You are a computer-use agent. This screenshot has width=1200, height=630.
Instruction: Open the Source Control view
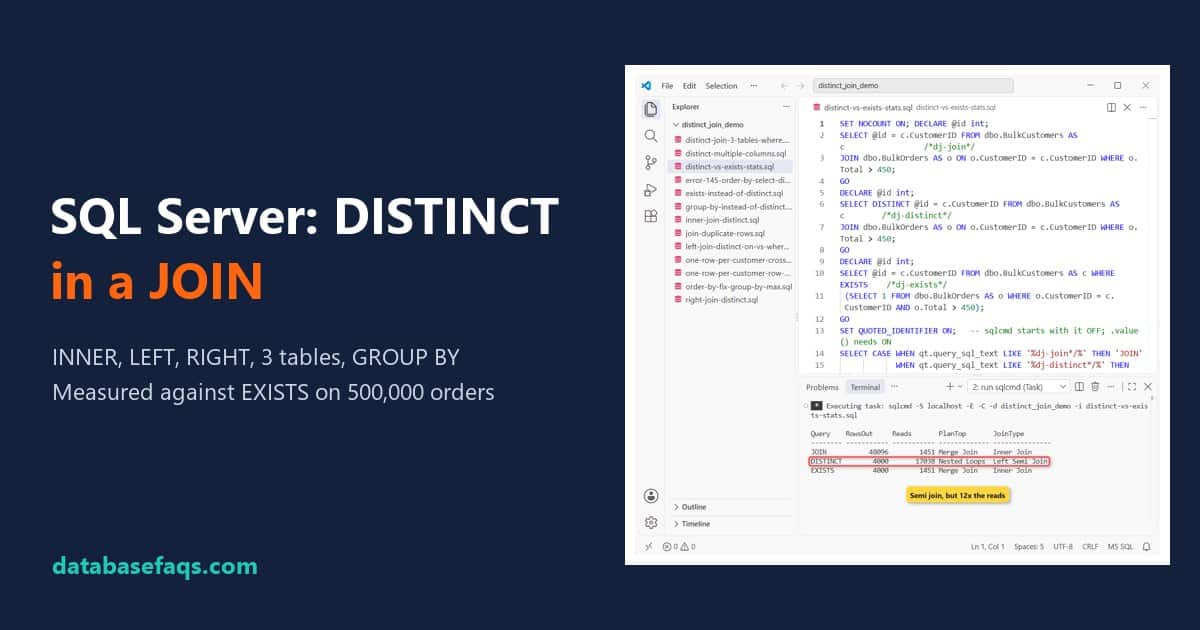651,162
